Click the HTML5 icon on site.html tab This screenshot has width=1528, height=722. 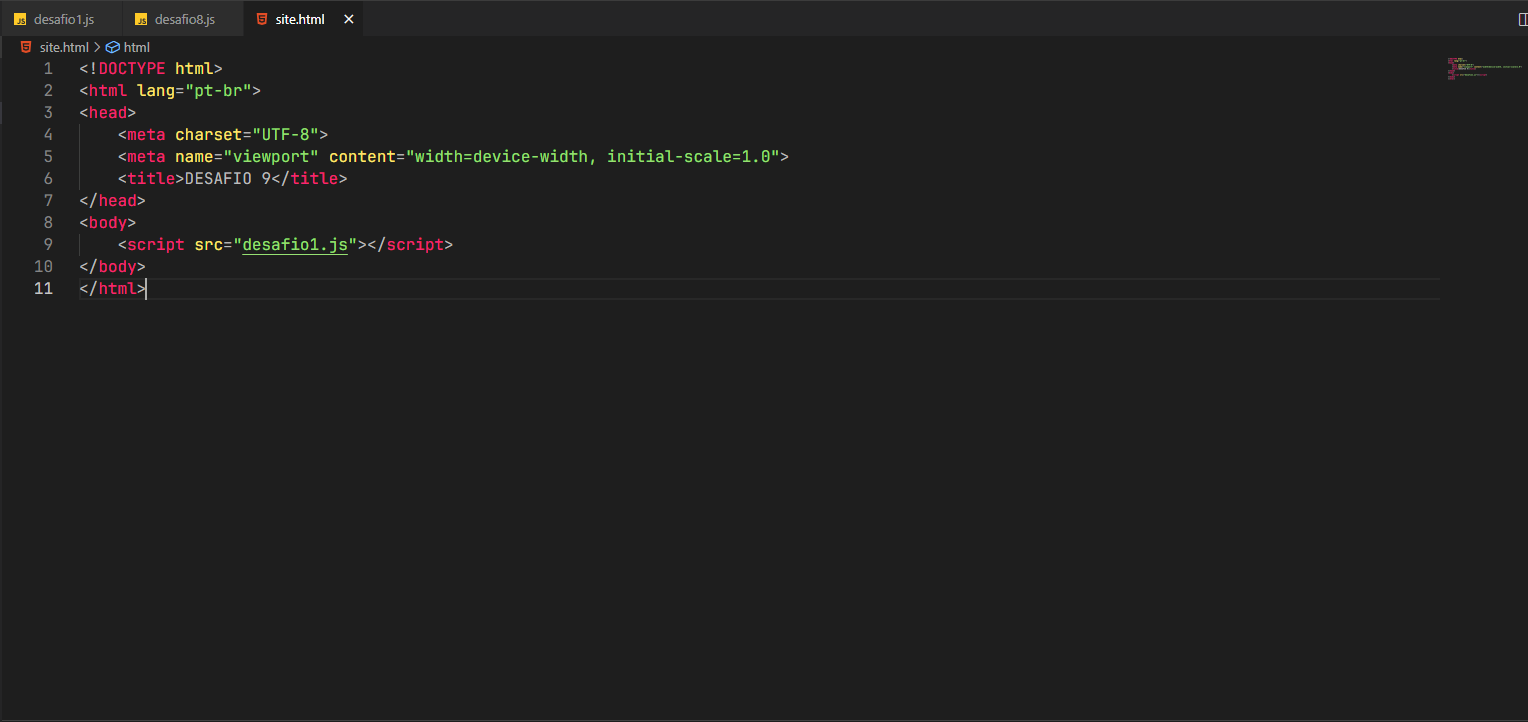[262, 19]
